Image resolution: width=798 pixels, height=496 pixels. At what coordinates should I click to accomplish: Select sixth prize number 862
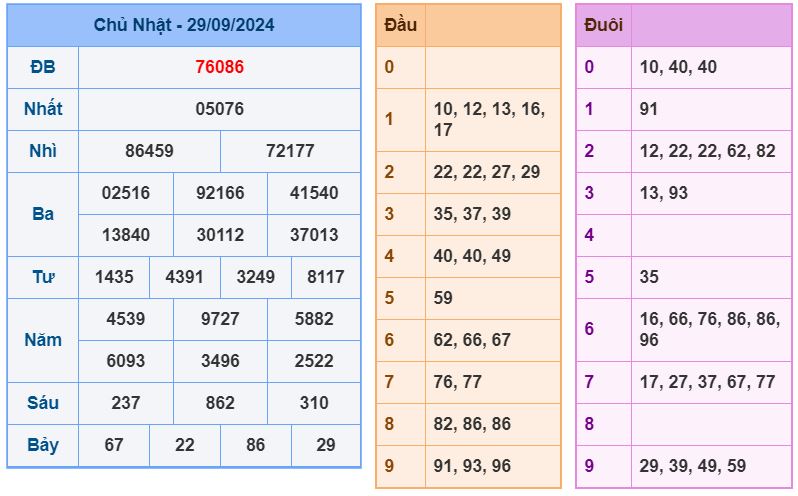220,403
